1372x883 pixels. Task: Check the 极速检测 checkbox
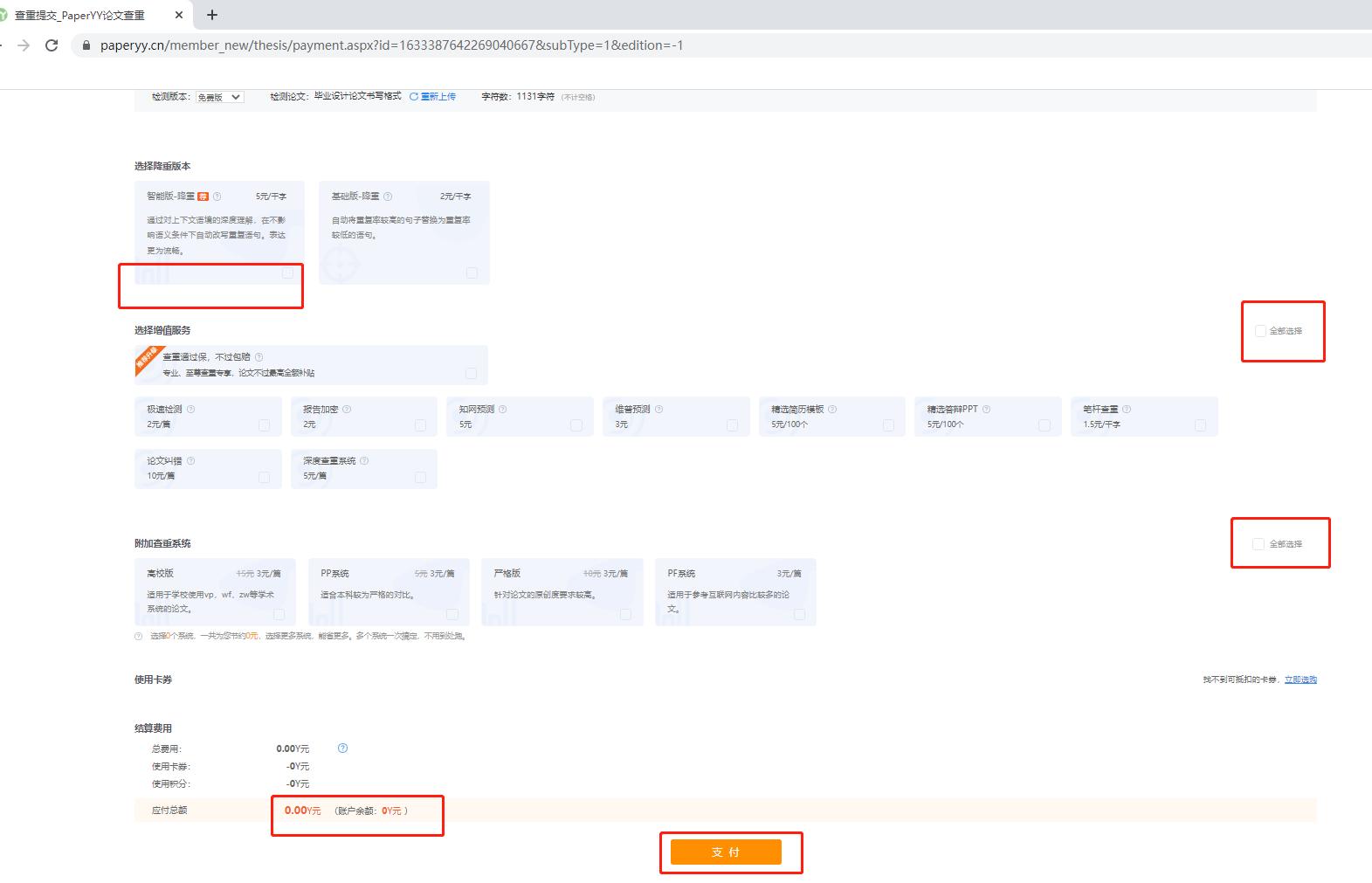click(265, 425)
